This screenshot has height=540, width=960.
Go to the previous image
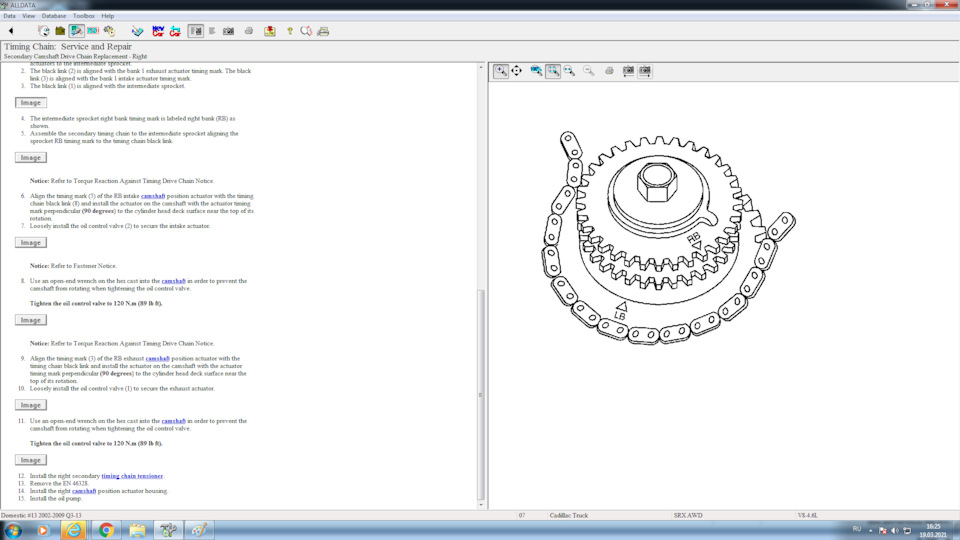[628, 71]
